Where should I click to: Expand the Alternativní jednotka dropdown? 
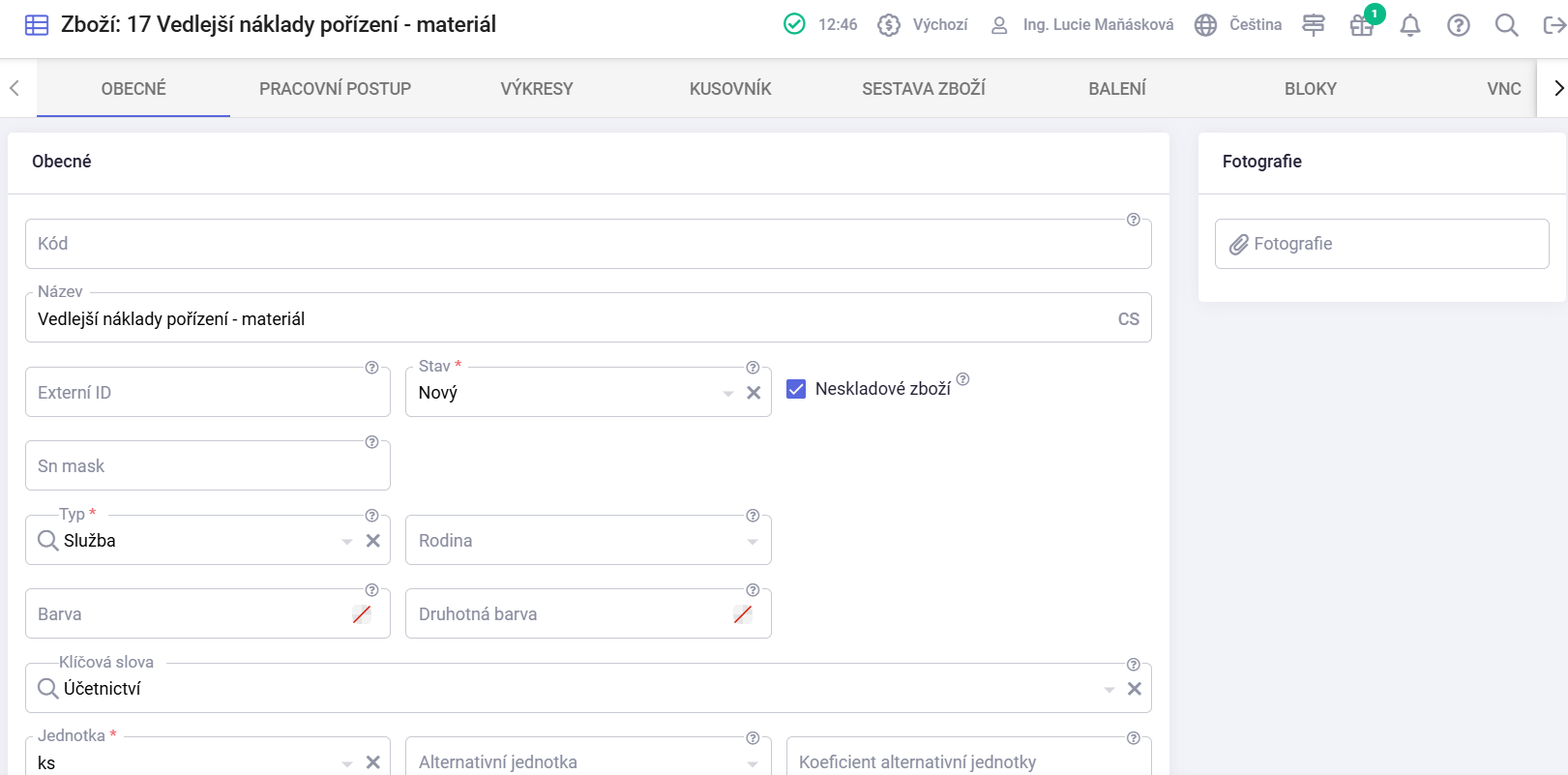[x=753, y=762]
